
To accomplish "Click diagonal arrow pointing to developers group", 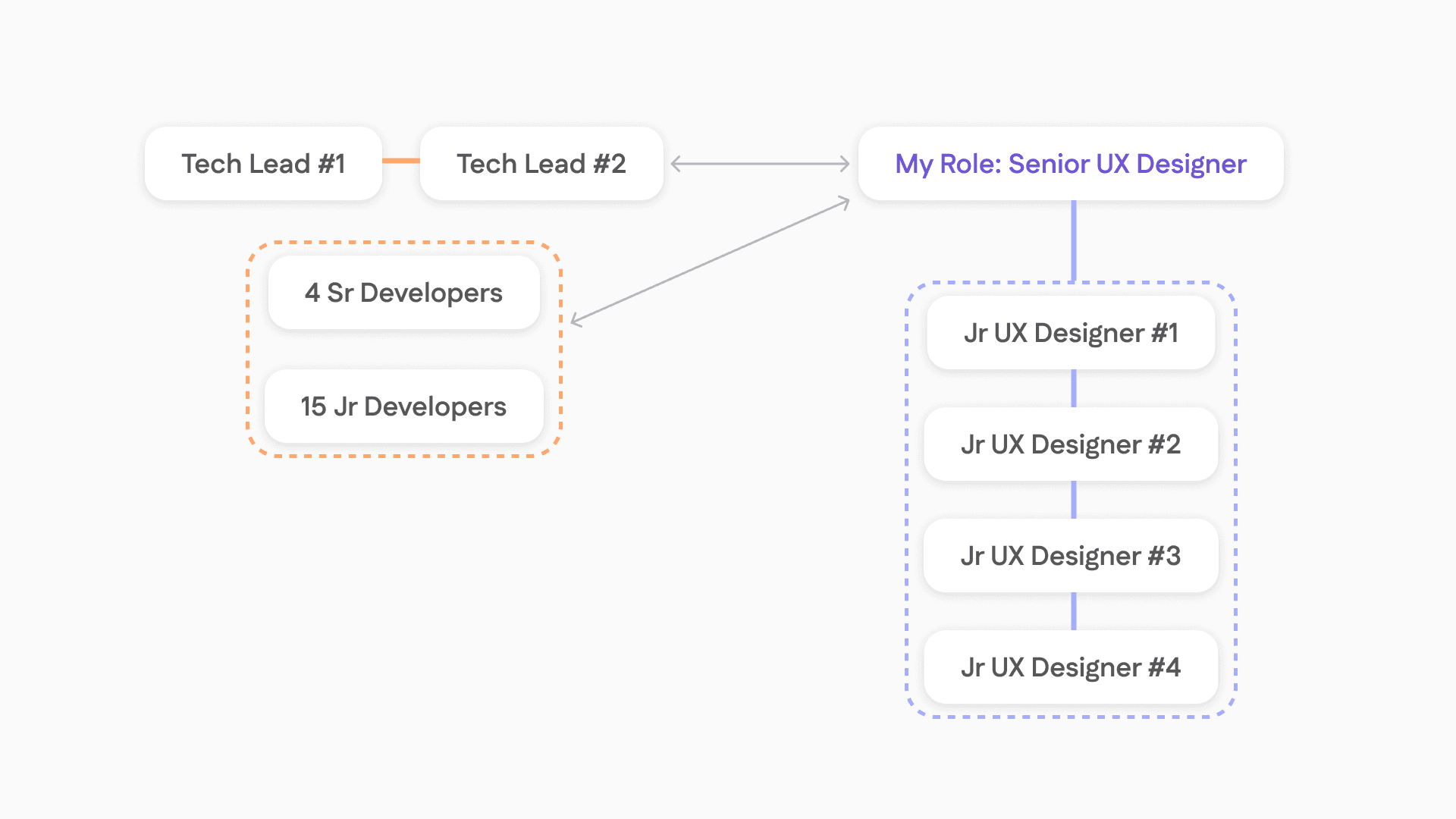I will [x=710, y=261].
